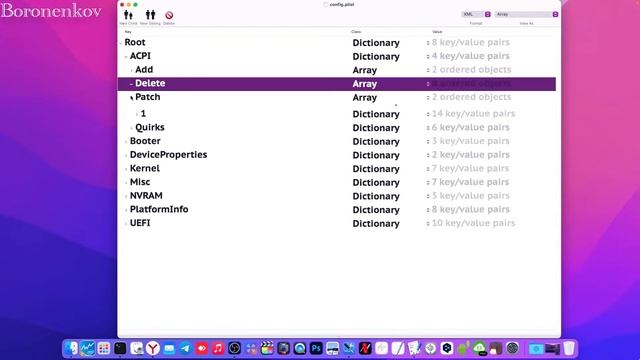Open the red arrow app in Dock
This screenshot has width=640, height=360.
[202, 348]
